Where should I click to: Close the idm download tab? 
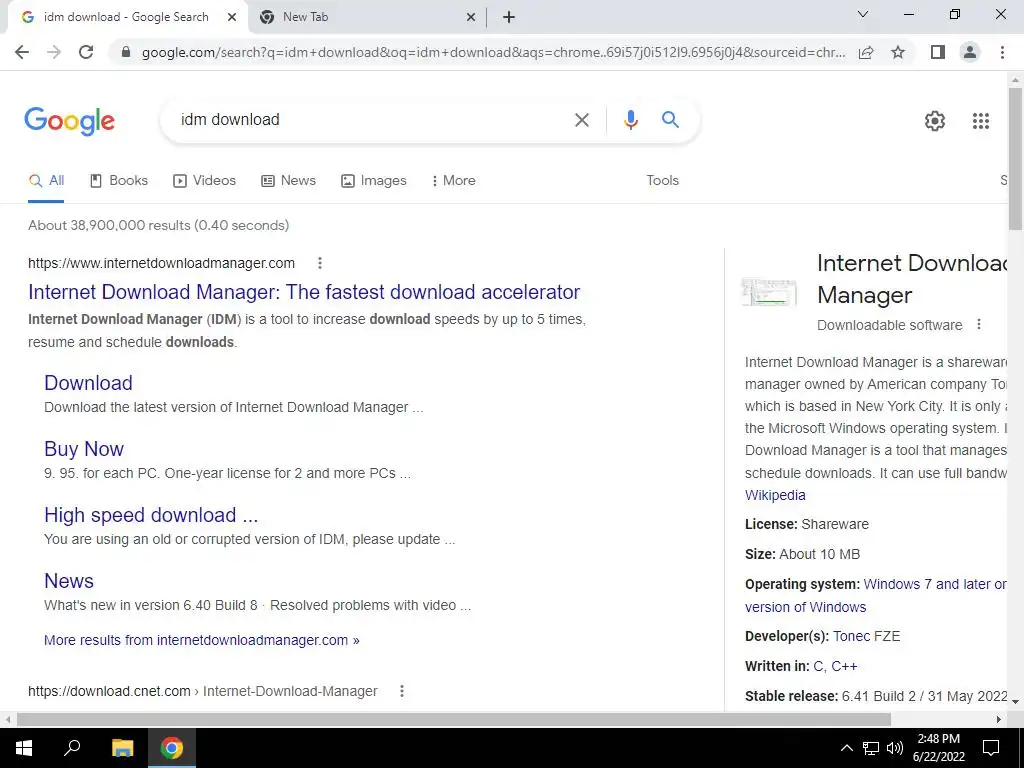point(232,17)
